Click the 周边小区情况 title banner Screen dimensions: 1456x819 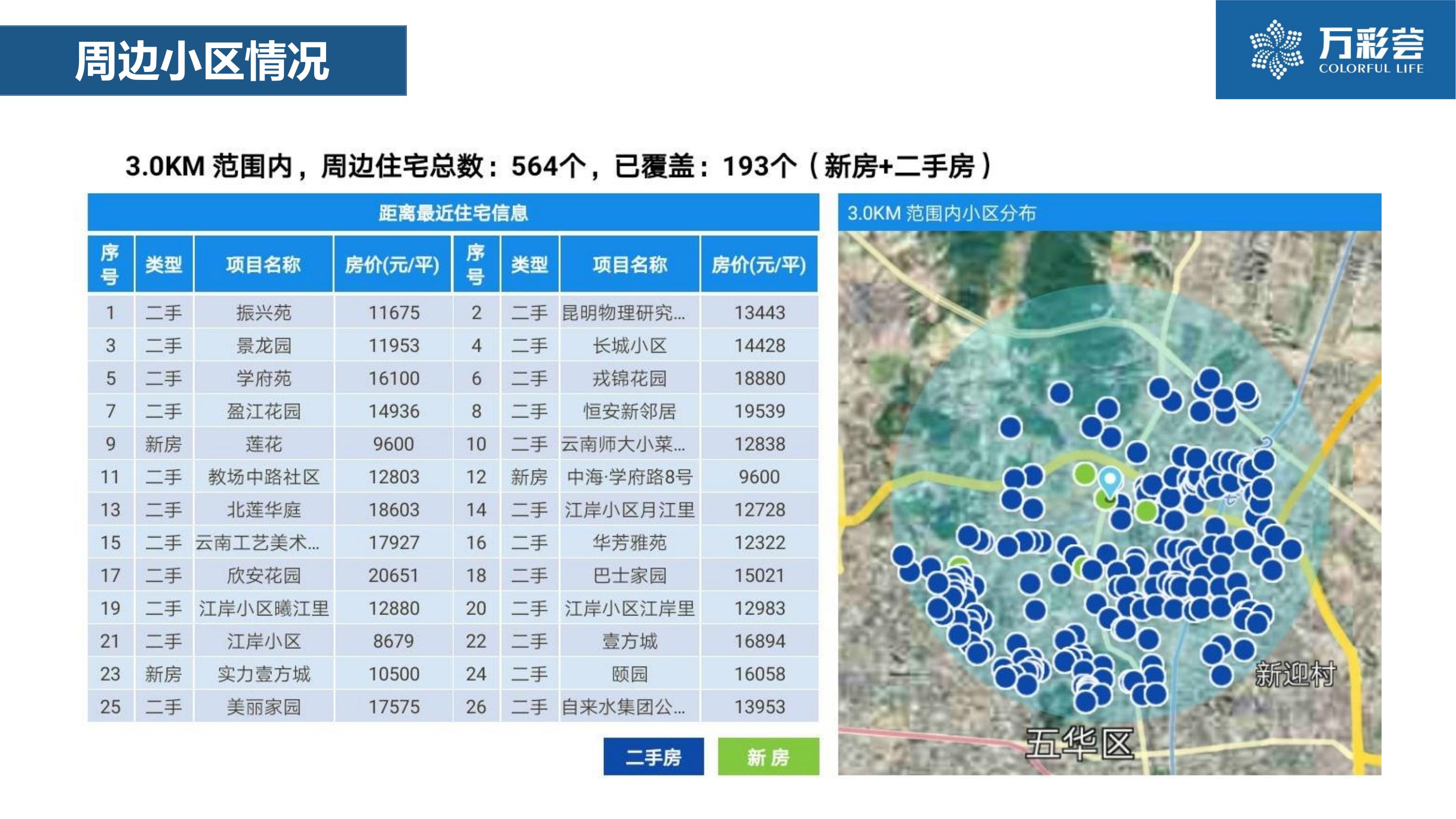pyautogui.click(x=203, y=61)
